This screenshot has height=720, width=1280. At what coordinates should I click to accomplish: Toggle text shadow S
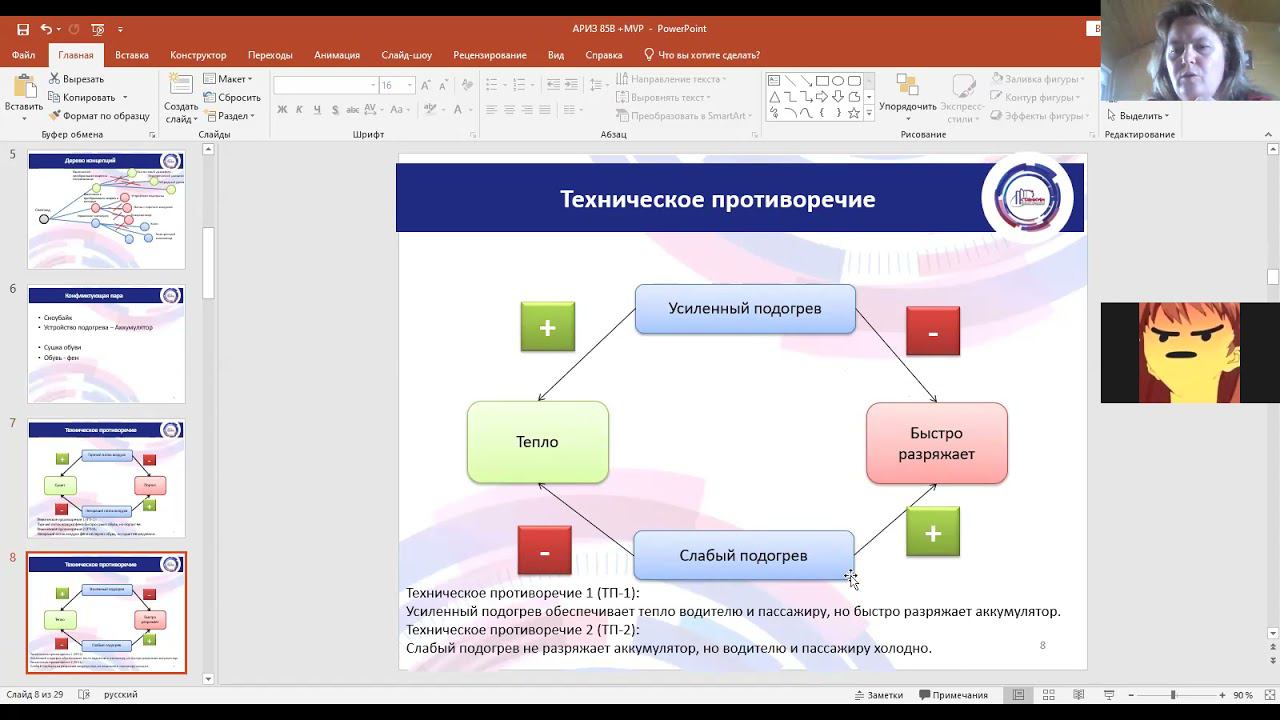pyautogui.click(x=334, y=110)
